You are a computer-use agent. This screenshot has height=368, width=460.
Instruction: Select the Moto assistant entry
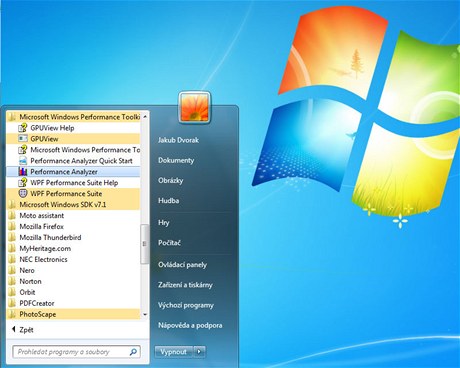click(73, 215)
